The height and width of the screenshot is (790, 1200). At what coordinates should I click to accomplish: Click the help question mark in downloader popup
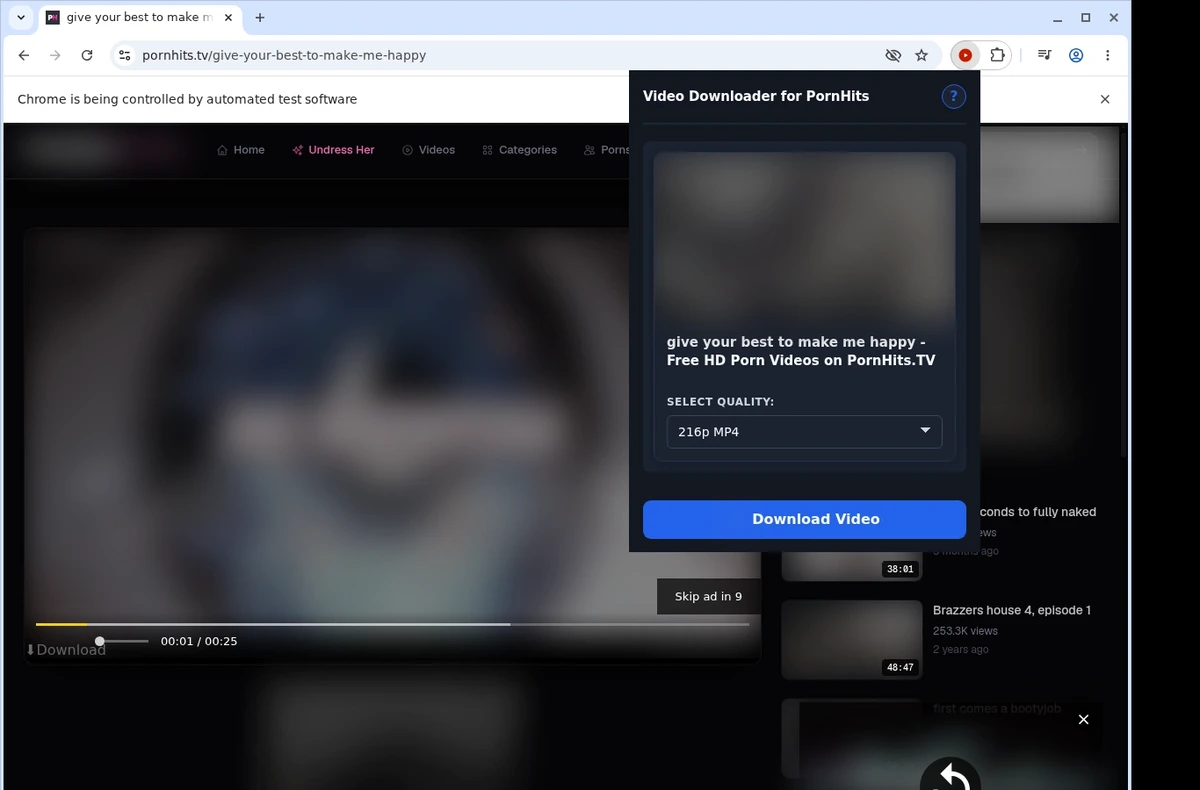tap(953, 96)
